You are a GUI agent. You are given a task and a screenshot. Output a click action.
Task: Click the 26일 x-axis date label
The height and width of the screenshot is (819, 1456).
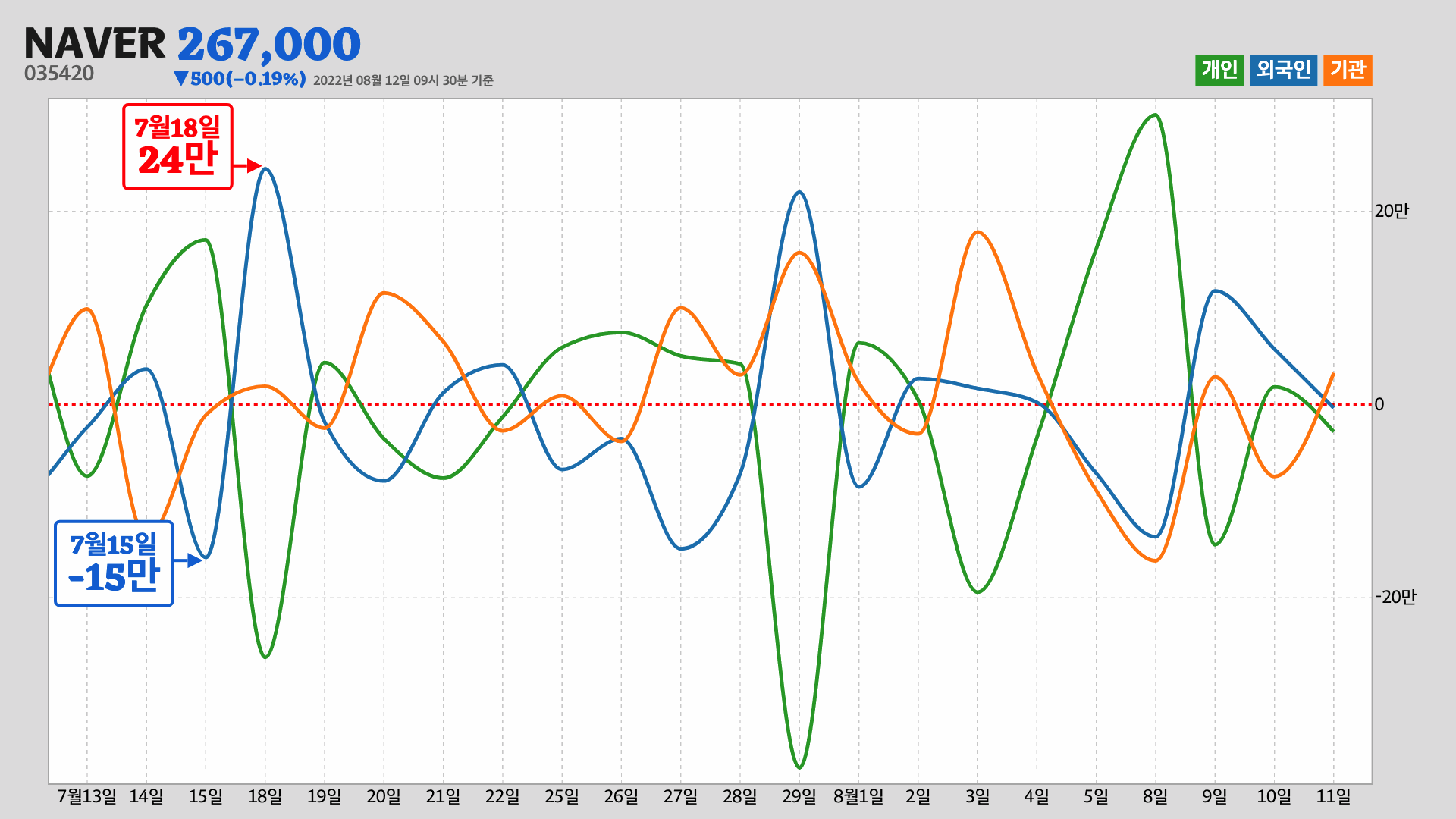621,797
